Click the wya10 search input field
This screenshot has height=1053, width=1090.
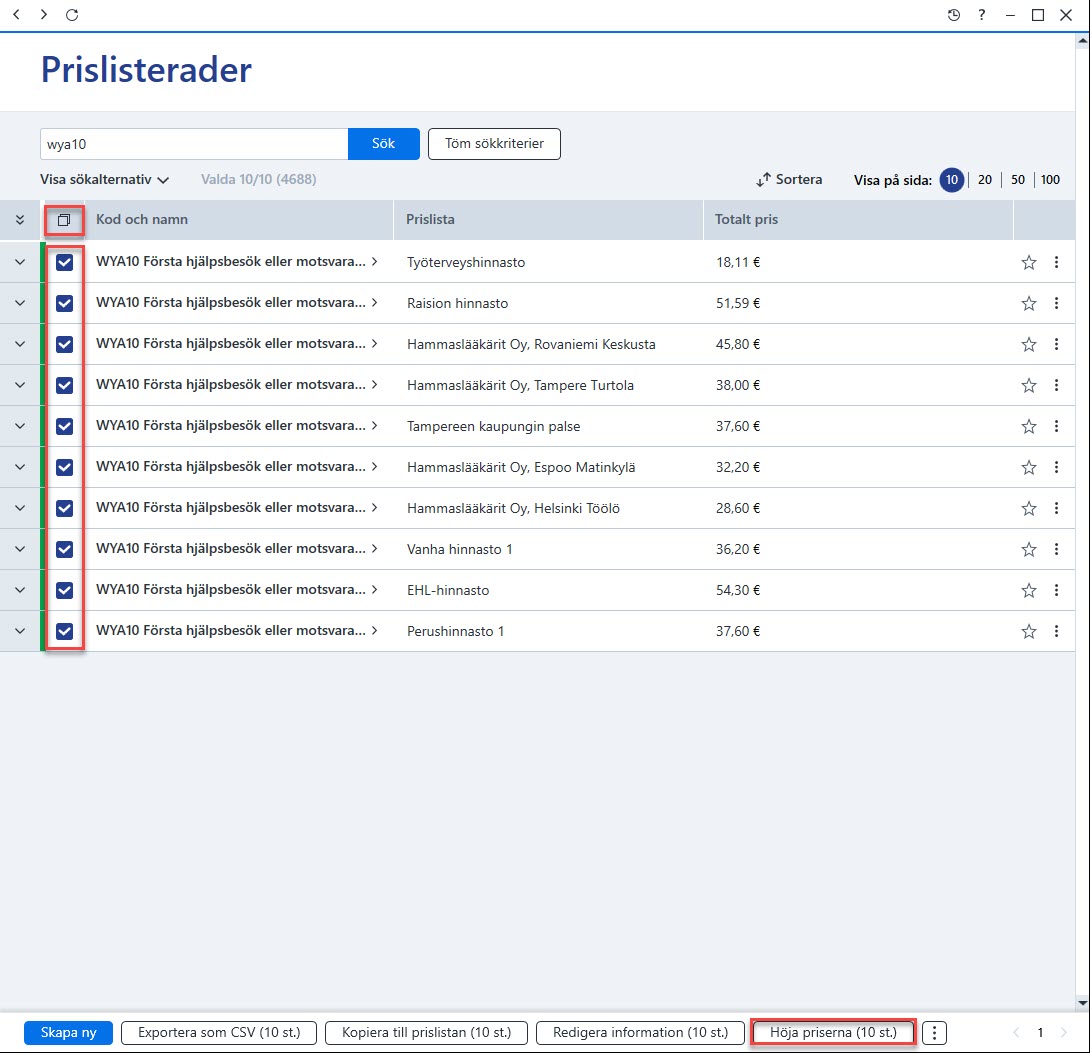(x=194, y=144)
